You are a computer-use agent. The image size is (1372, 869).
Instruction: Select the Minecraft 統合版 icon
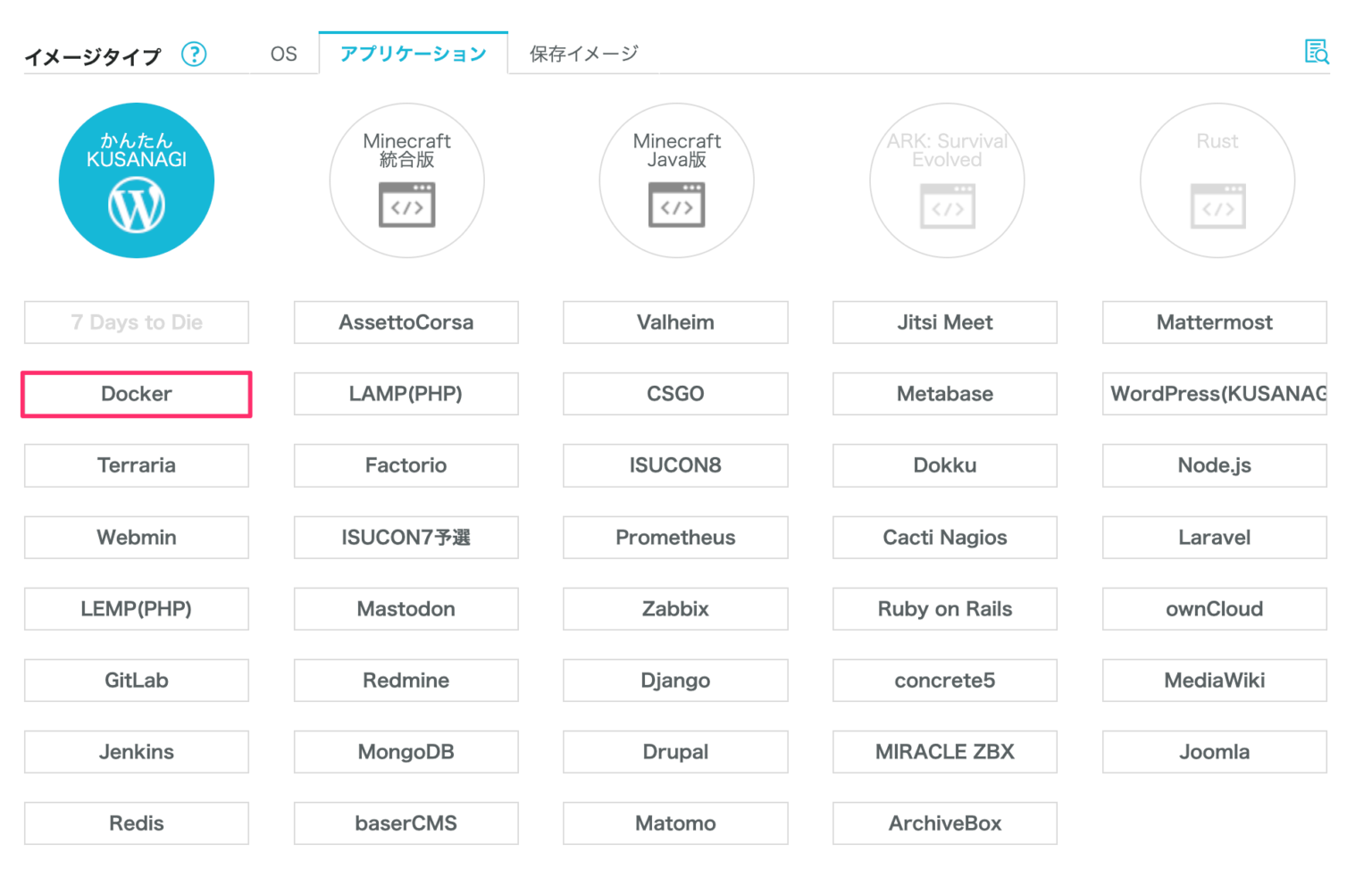click(406, 180)
